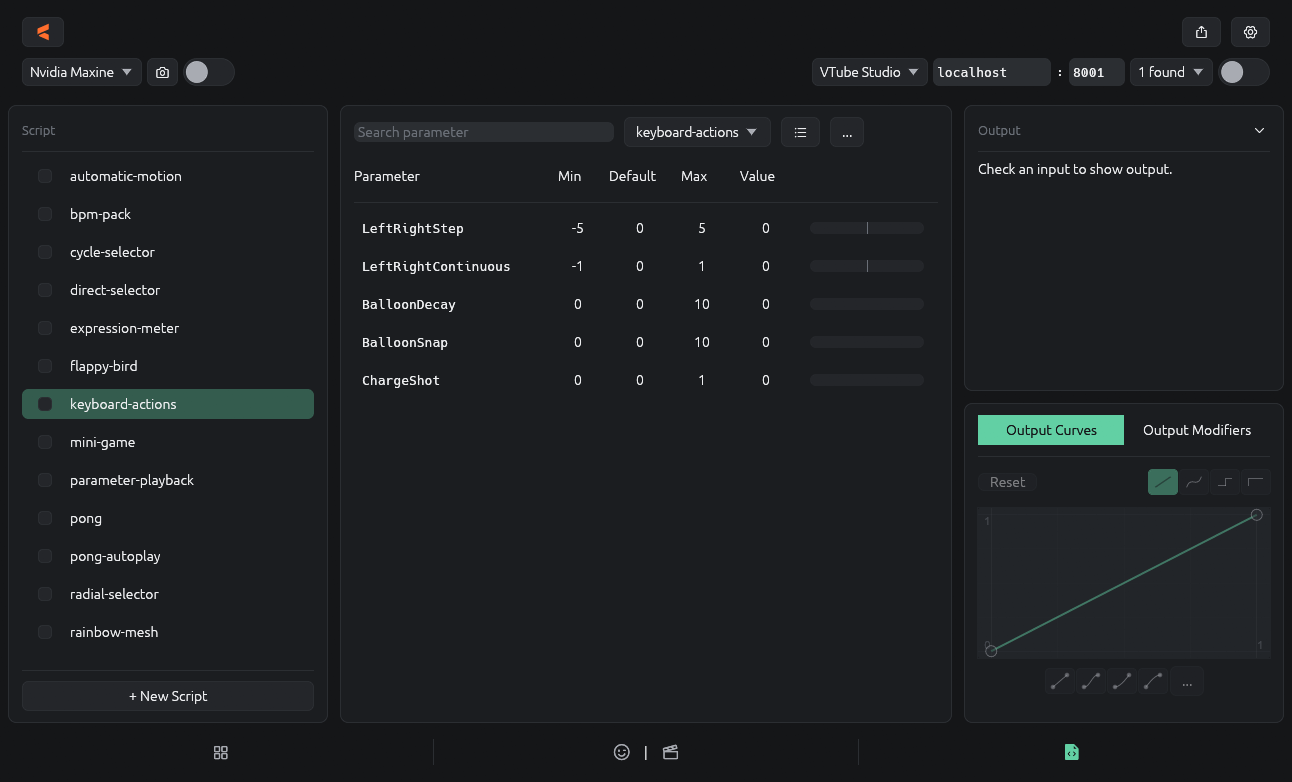Focus the Search parameter input field
This screenshot has height=782, width=1292.
click(x=484, y=132)
